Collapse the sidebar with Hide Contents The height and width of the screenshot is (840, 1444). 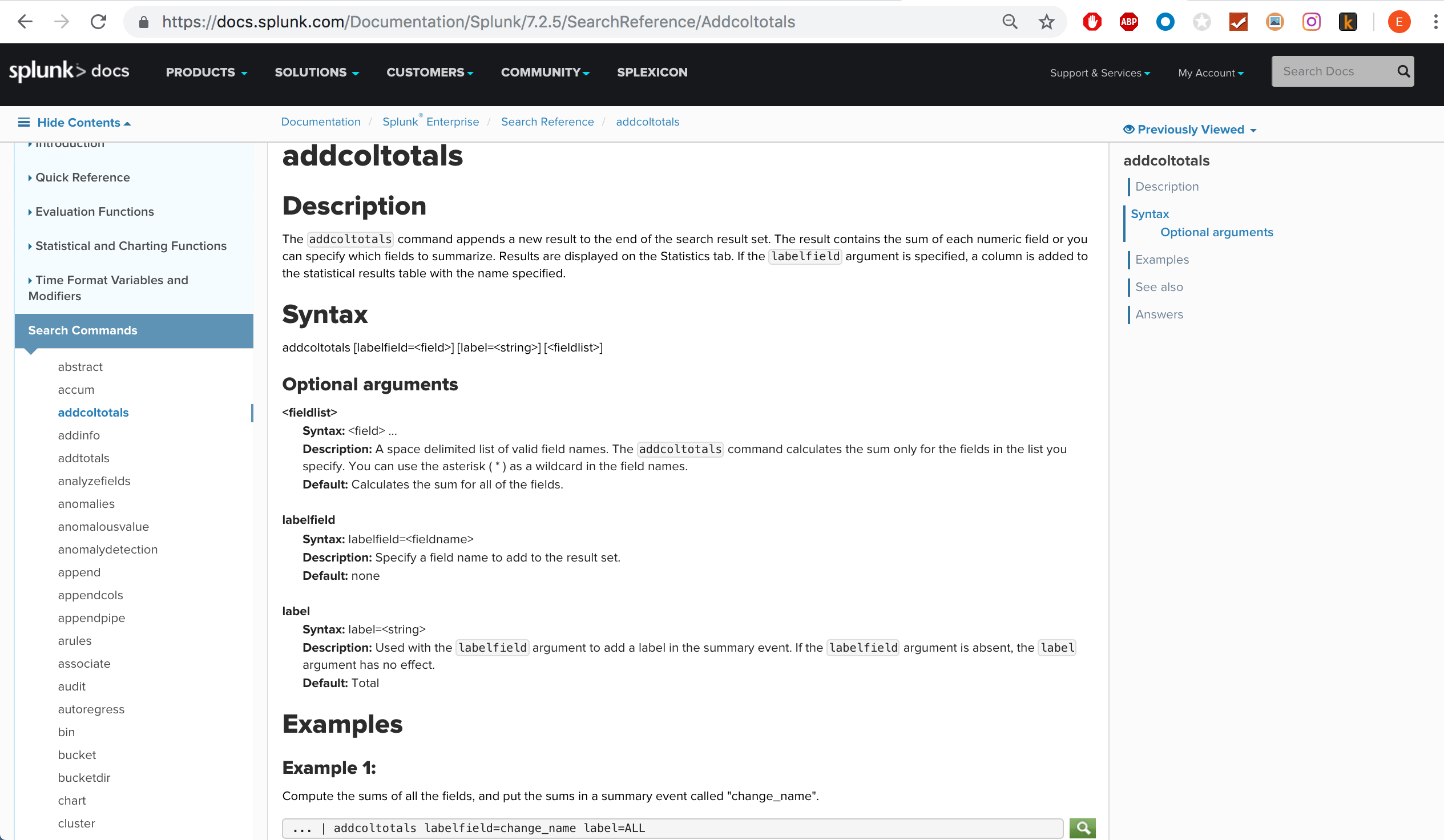[x=84, y=123]
